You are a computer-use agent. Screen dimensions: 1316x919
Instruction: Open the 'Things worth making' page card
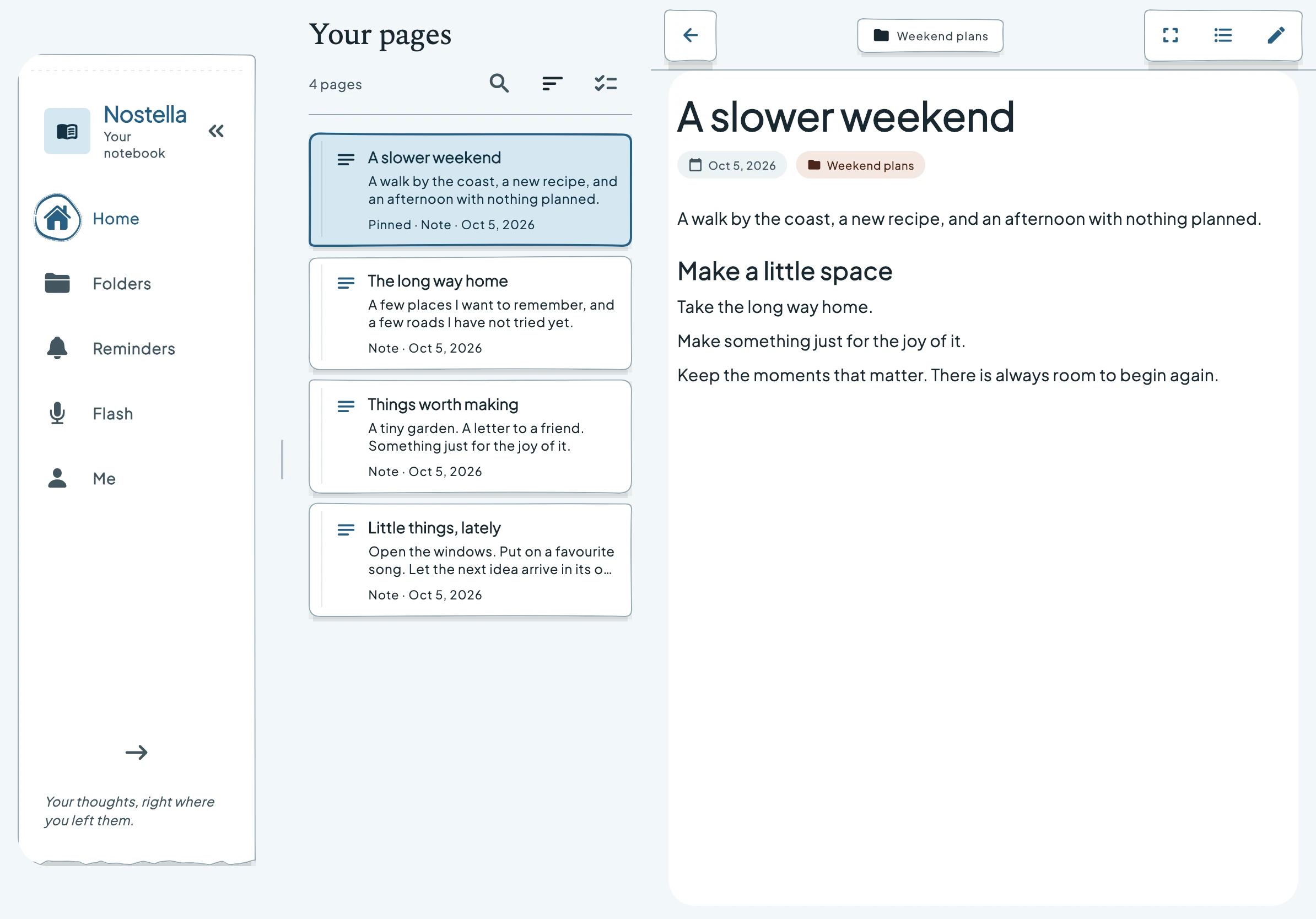pos(470,436)
